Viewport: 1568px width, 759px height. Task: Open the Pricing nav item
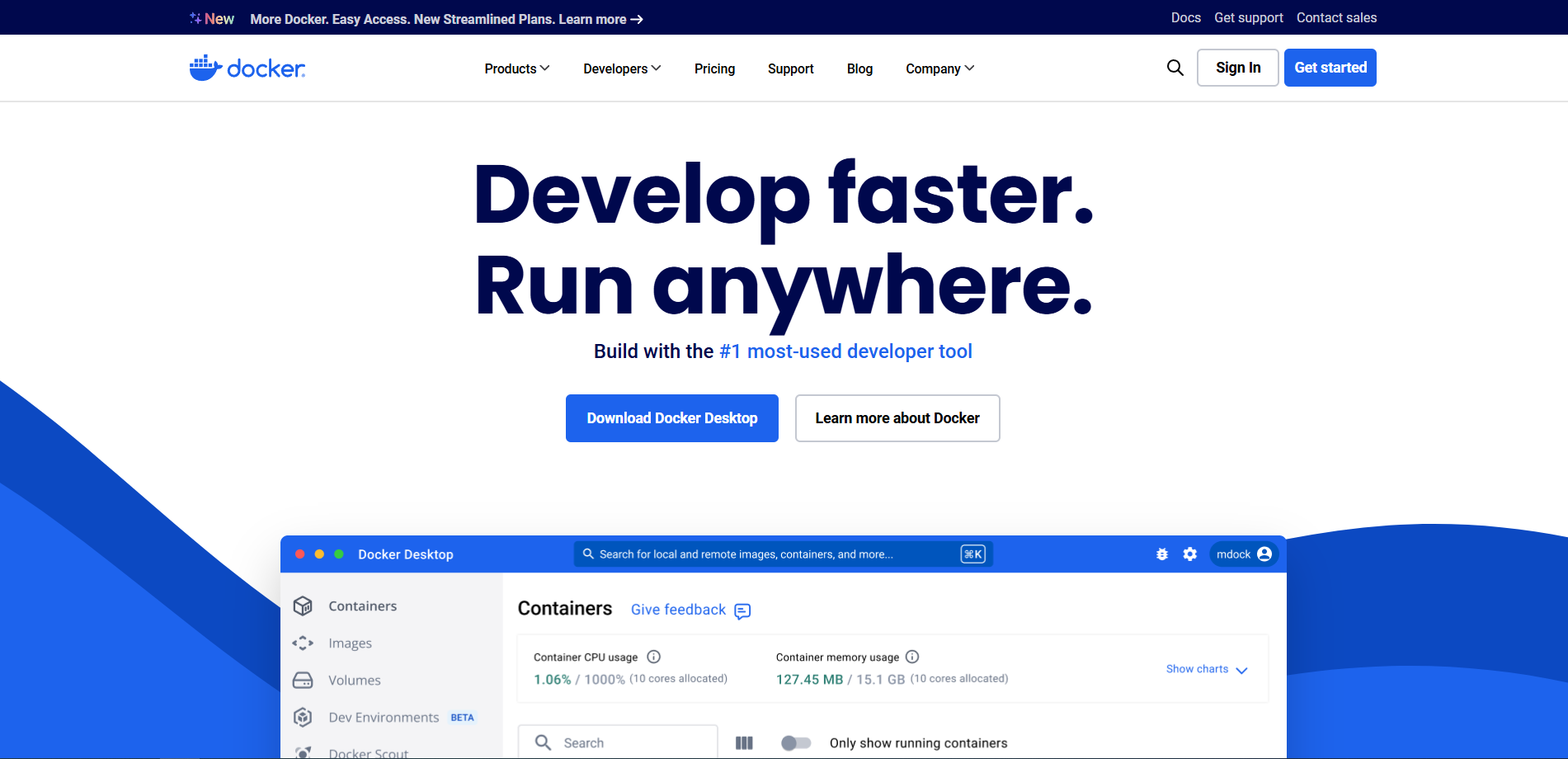coord(714,68)
